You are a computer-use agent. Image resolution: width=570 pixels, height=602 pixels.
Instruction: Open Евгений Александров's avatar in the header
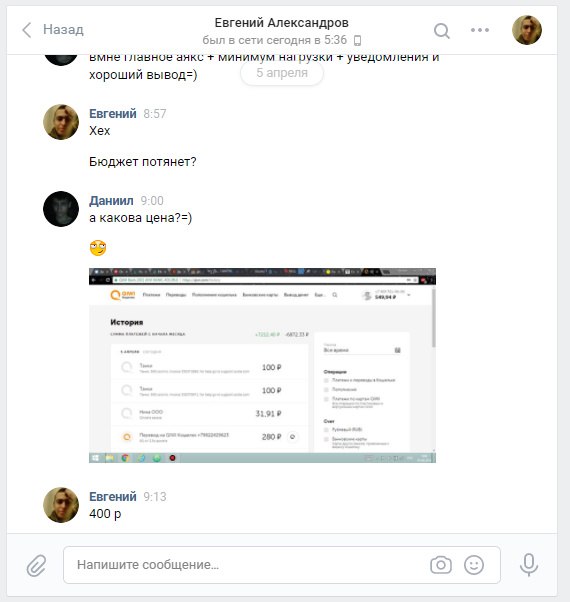[x=527, y=30]
